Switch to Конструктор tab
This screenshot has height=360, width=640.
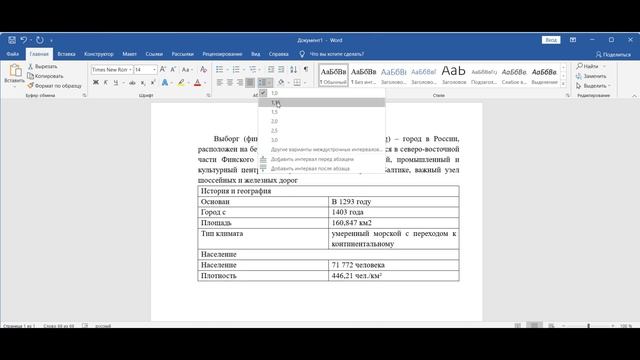click(99, 54)
